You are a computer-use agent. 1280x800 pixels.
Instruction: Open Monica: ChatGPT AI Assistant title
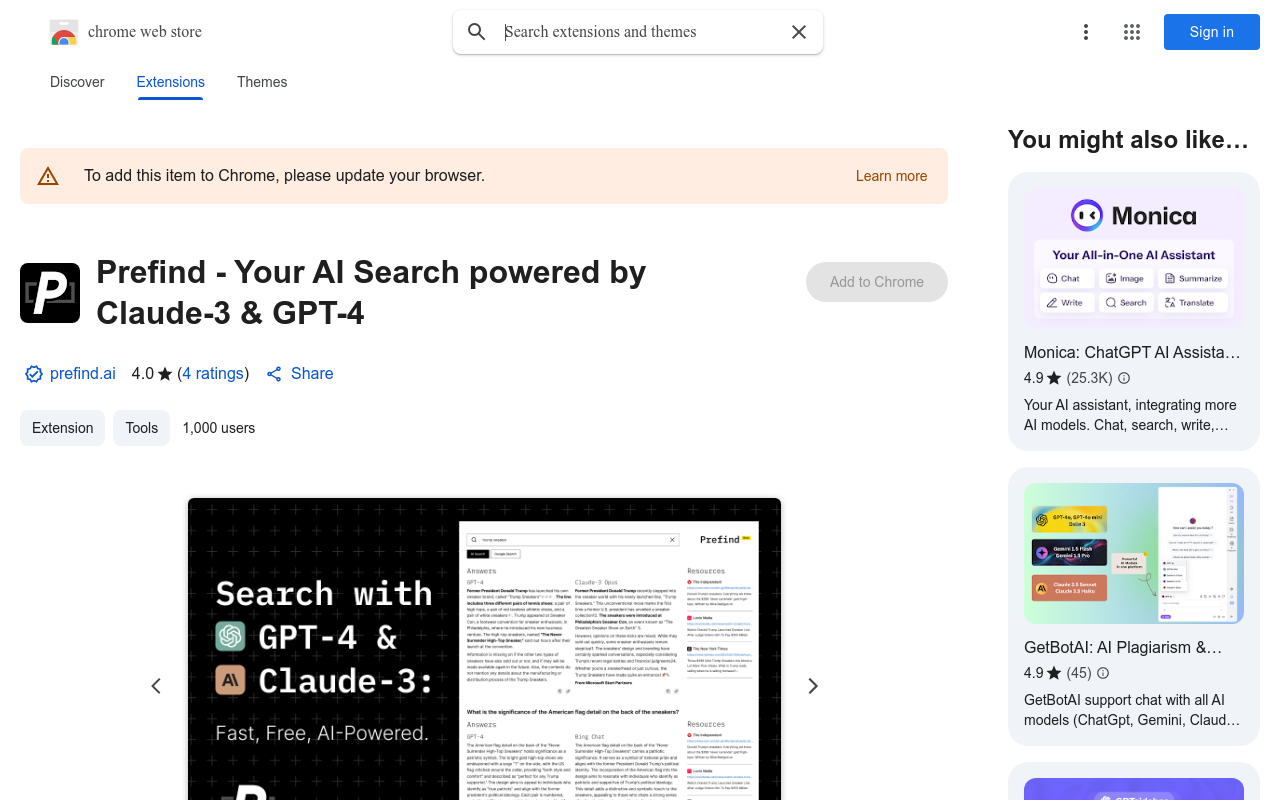pos(1132,352)
